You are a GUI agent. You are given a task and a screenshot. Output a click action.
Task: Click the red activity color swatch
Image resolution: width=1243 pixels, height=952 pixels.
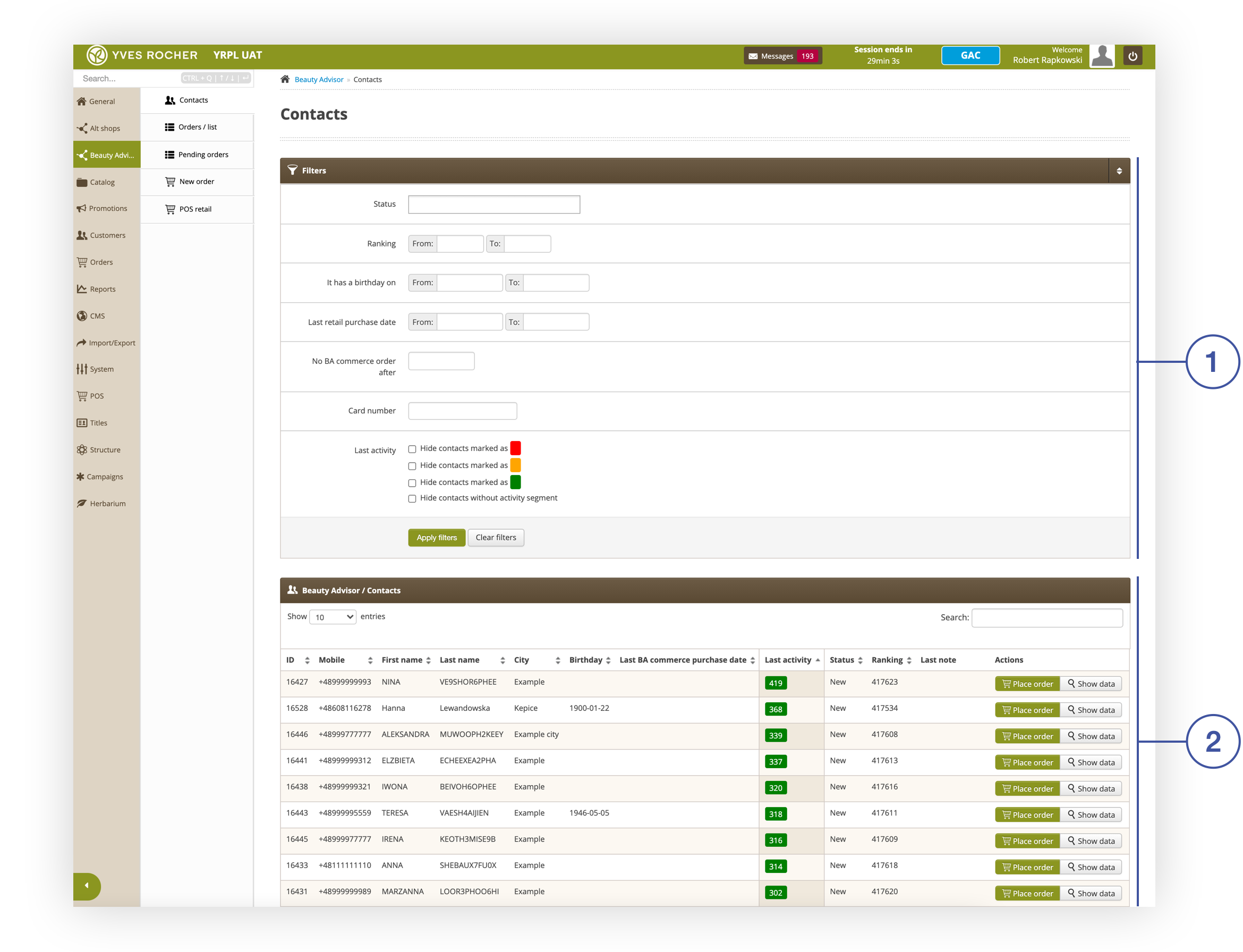click(516, 448)
